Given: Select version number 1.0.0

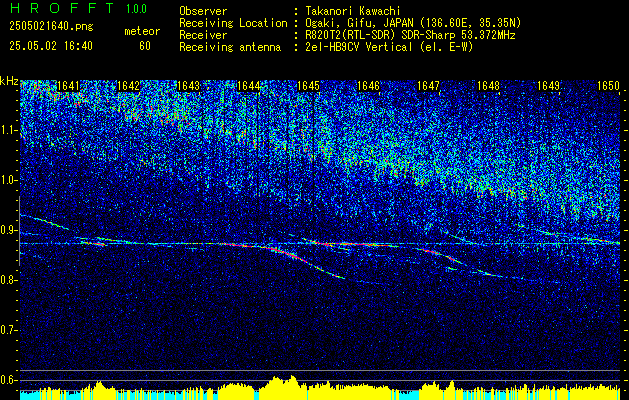Looking at the screenshot, I should pos(136,9).
